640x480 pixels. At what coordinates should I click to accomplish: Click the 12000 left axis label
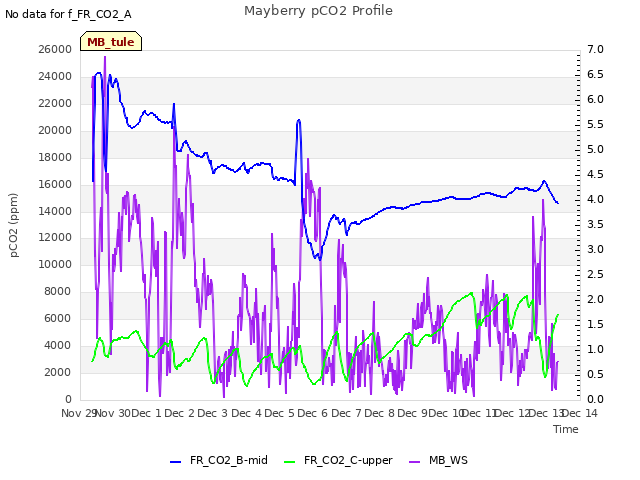point(55,238)
